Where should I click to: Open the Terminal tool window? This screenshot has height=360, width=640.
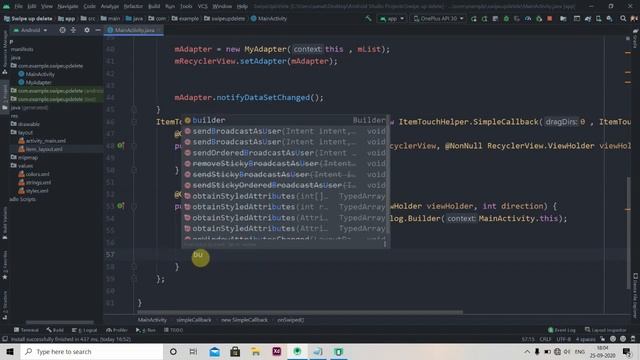pyautogui.click(x=26, y=330)
